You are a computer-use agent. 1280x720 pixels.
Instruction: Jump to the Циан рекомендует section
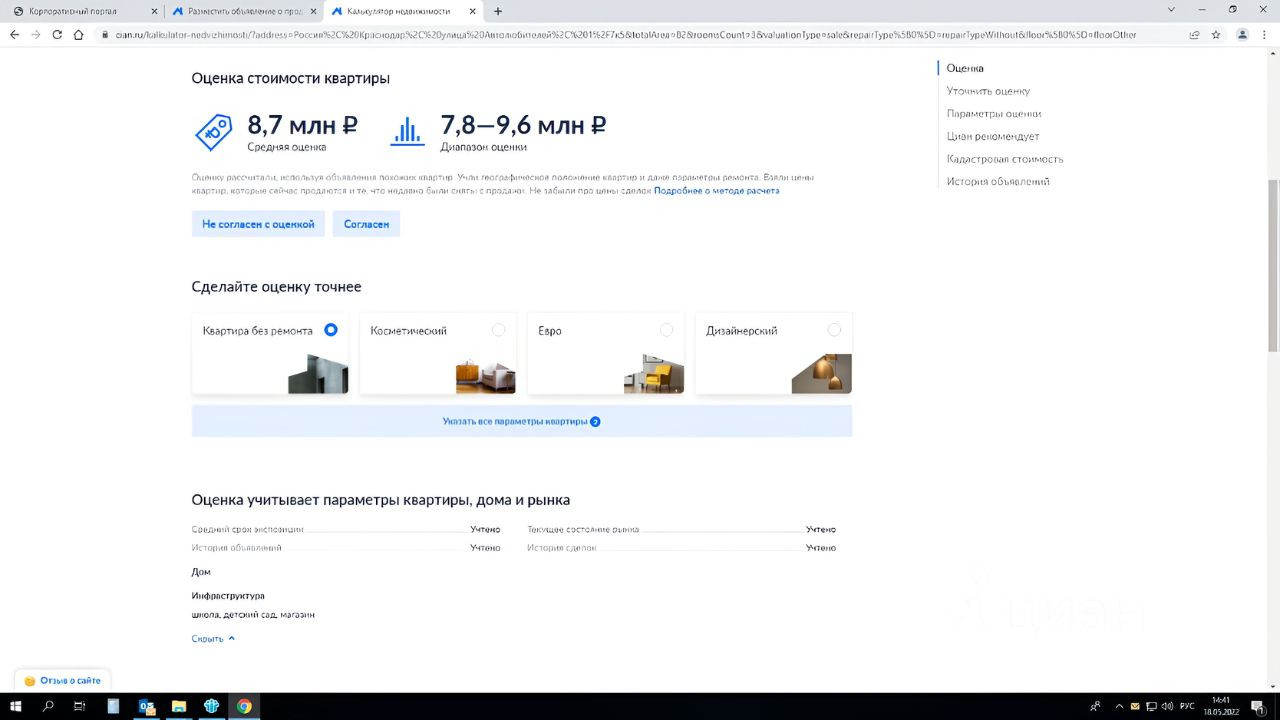click(993, 136)
